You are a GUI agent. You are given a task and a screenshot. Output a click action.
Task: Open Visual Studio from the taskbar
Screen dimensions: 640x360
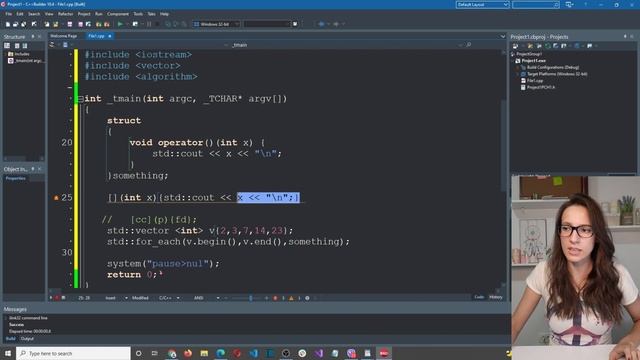[x=318, y=353]
